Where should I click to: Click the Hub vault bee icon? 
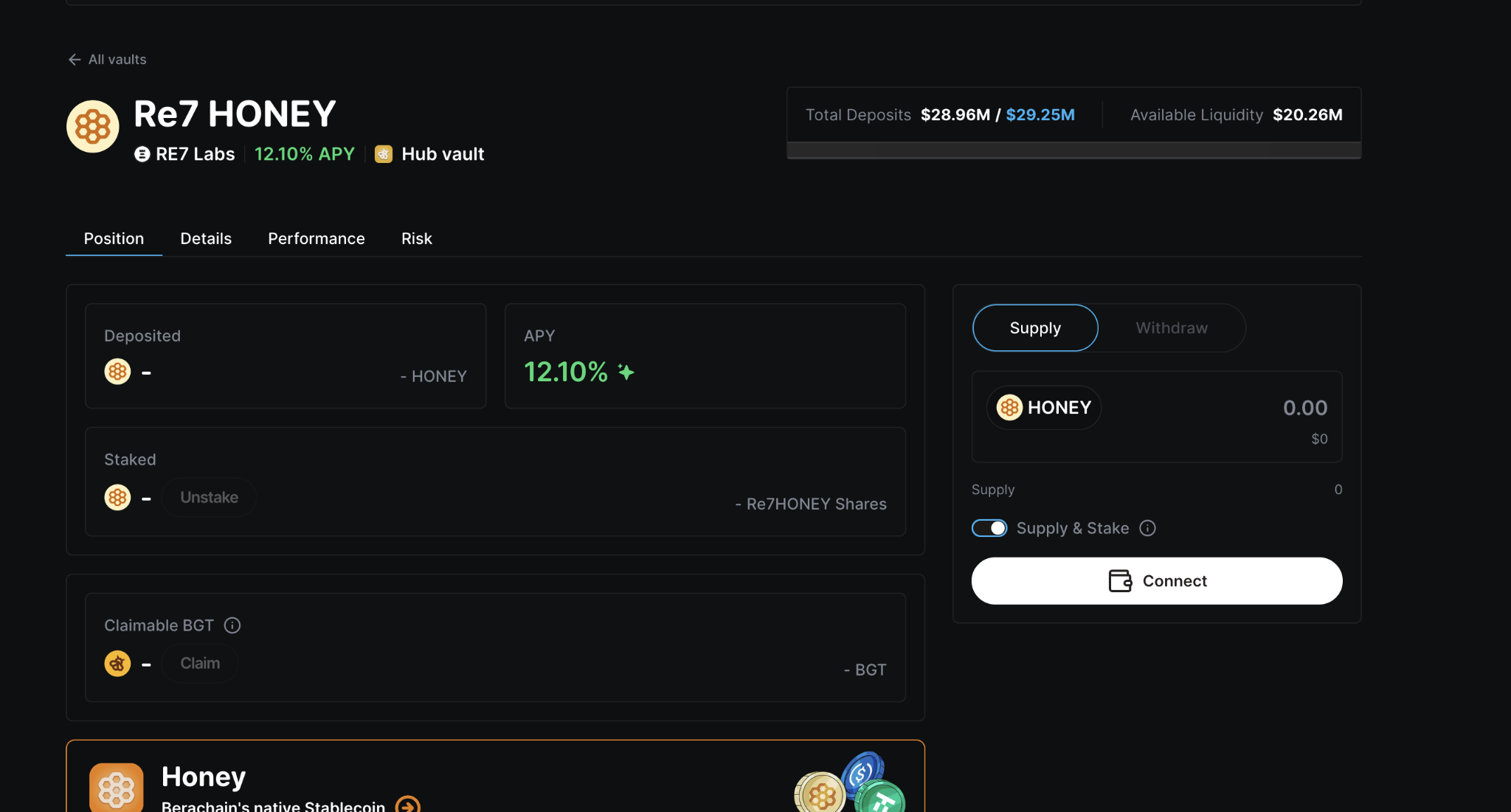[x=384, y=154]
